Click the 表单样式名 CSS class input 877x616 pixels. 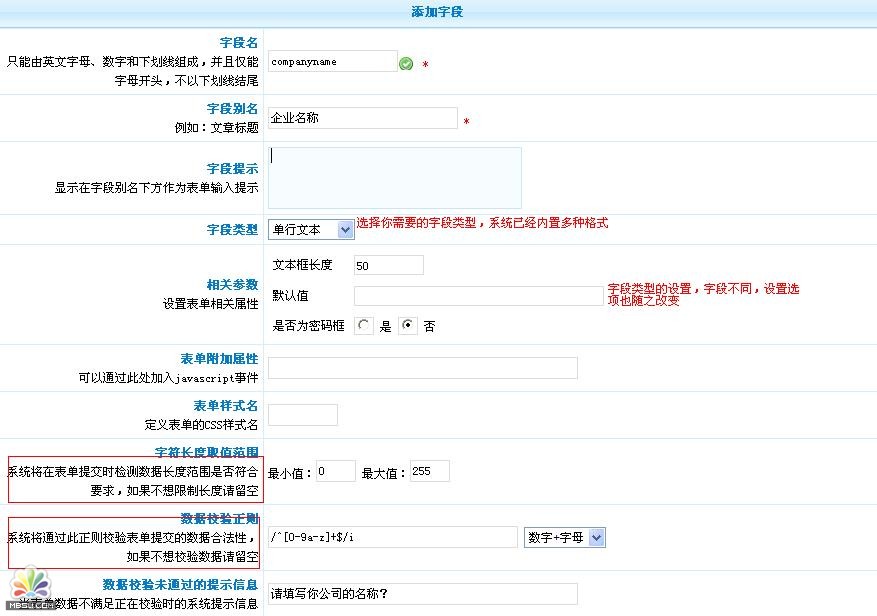[x=302, y=415]
